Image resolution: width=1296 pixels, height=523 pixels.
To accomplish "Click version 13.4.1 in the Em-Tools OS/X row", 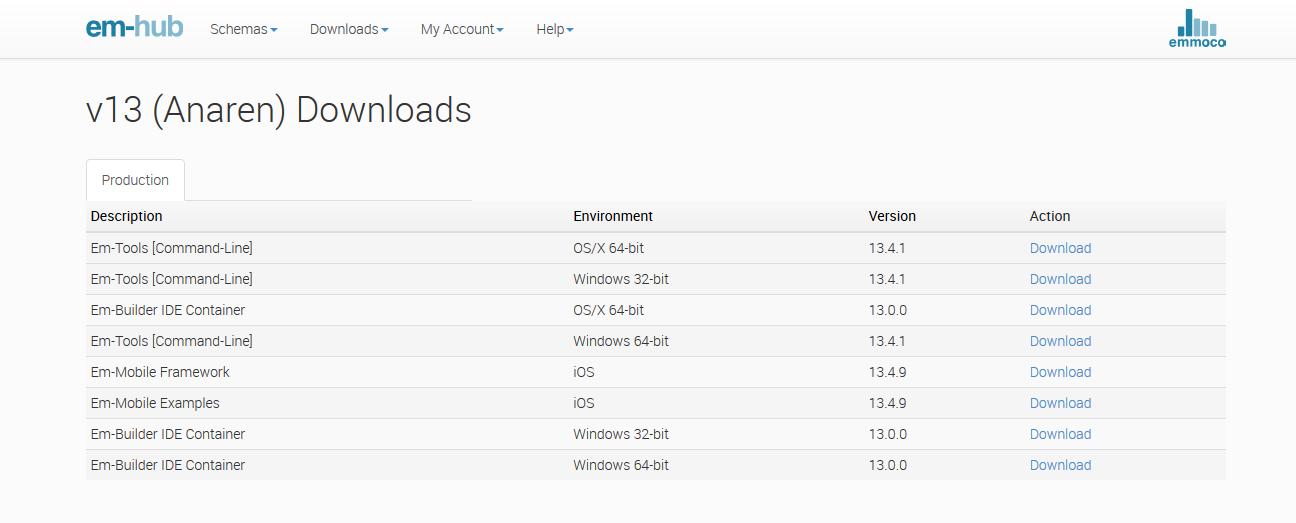I will point(888,248).
